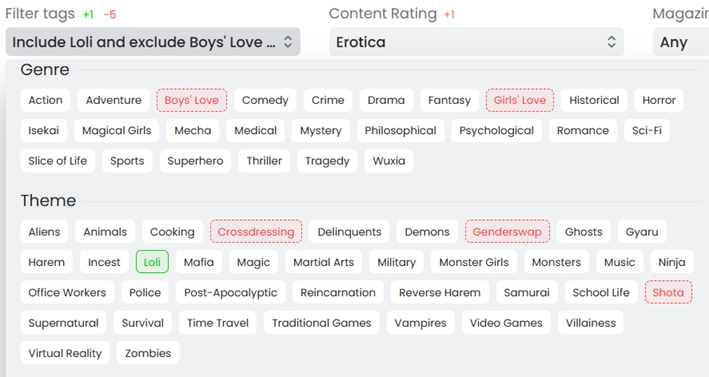Enable the Delinquents theme tag
This screenshot has height=377, width=709.
coord(350,232)
